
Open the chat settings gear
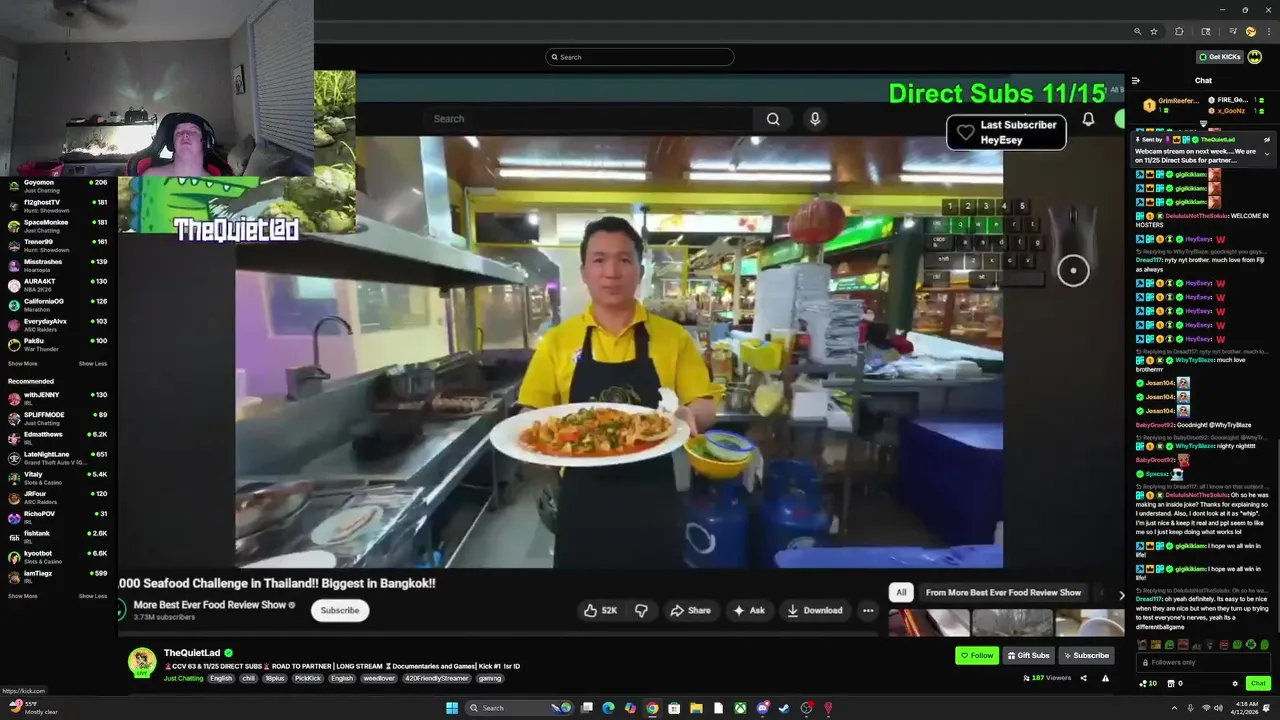(x=1235, y=684)
